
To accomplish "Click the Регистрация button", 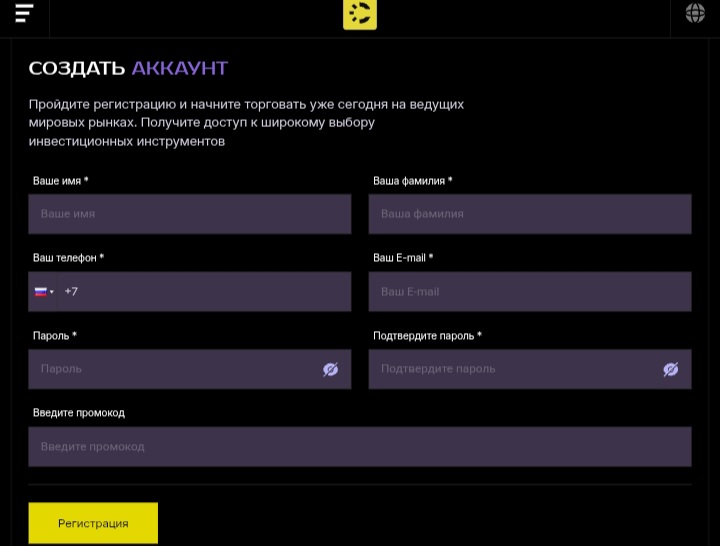I will click(x=93, y=523).
